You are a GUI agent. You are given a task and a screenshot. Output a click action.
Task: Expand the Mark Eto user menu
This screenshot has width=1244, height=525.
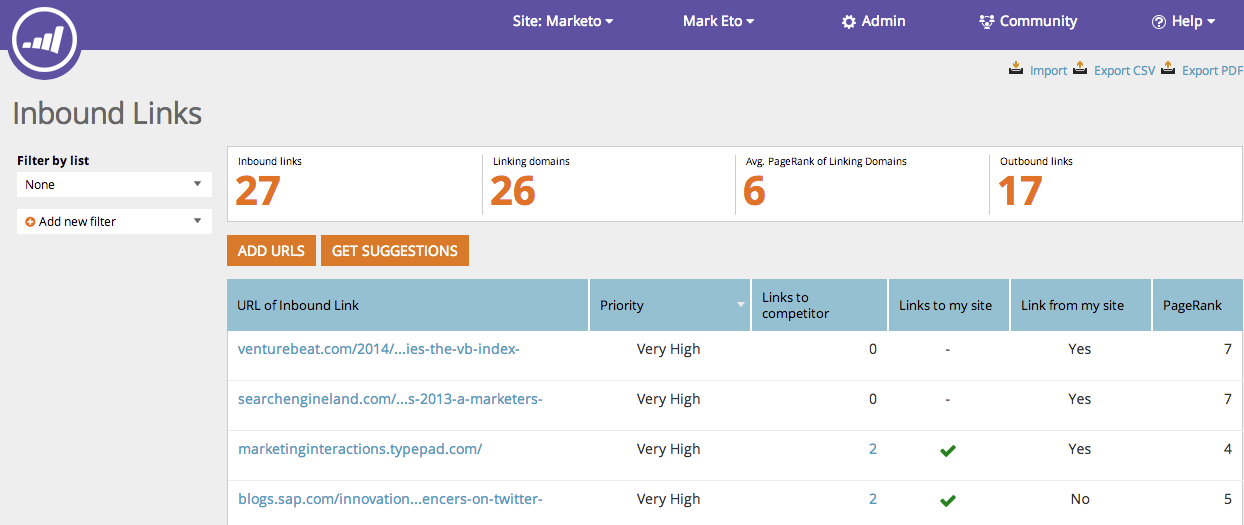click(x=718, y=21)
